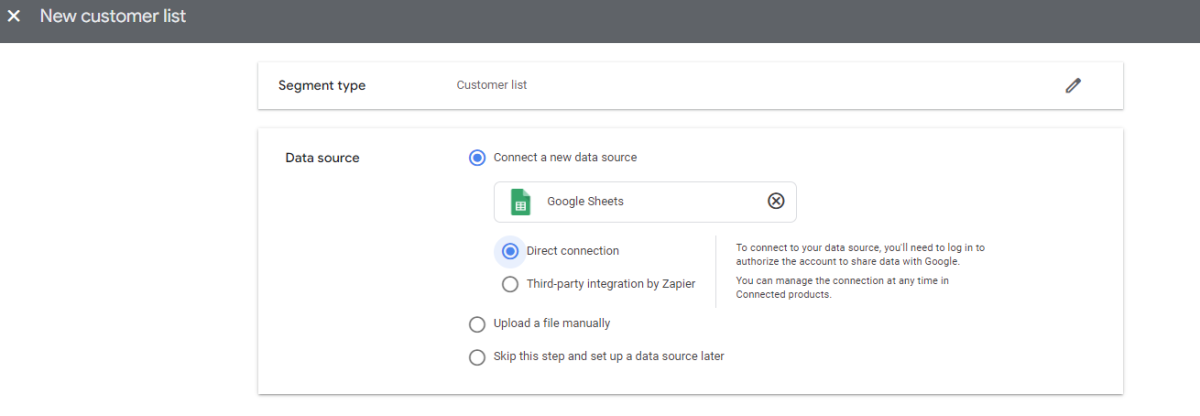1200x416 pixels.
Task: Click the Customer list segment value
Action: tap(492, 85)
